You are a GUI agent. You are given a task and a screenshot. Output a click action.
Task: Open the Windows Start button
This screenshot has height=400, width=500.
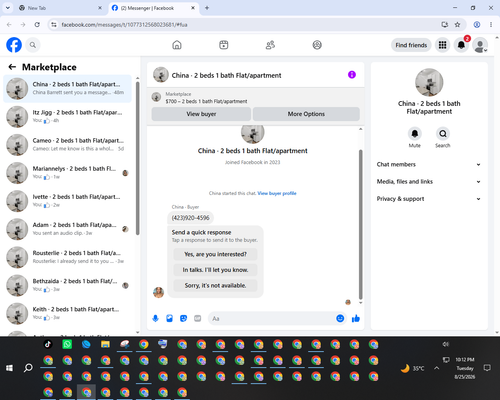(9, 368)
